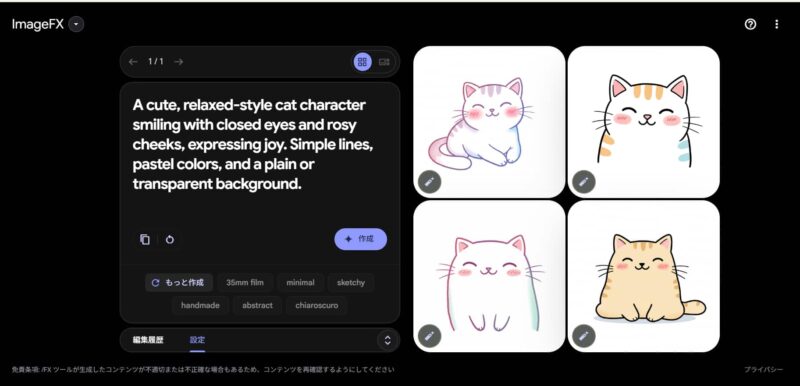This screenshot has width=800, height=386.
Task: Add the handmade style chip
Action: [x=200, y=305]
